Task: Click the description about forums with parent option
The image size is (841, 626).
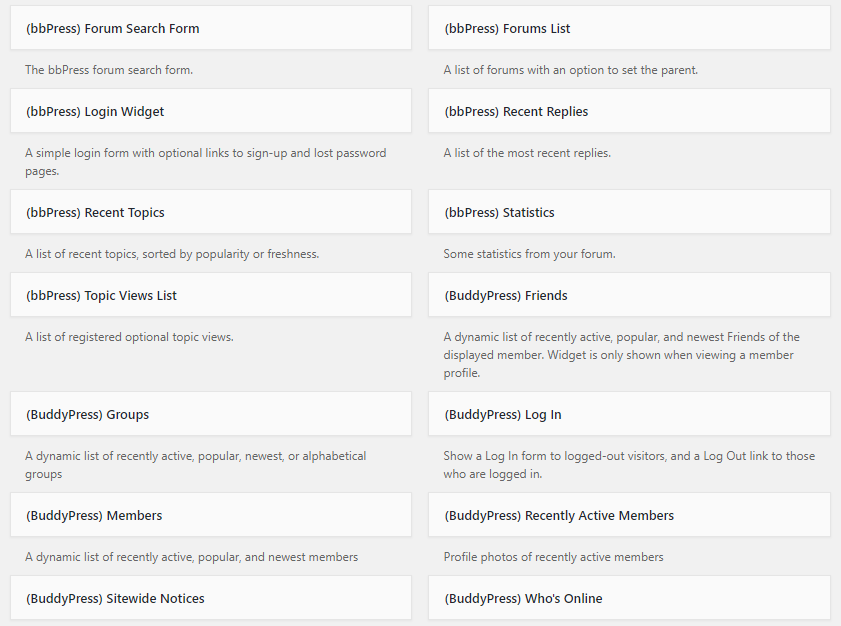Action: pos(571,70)
